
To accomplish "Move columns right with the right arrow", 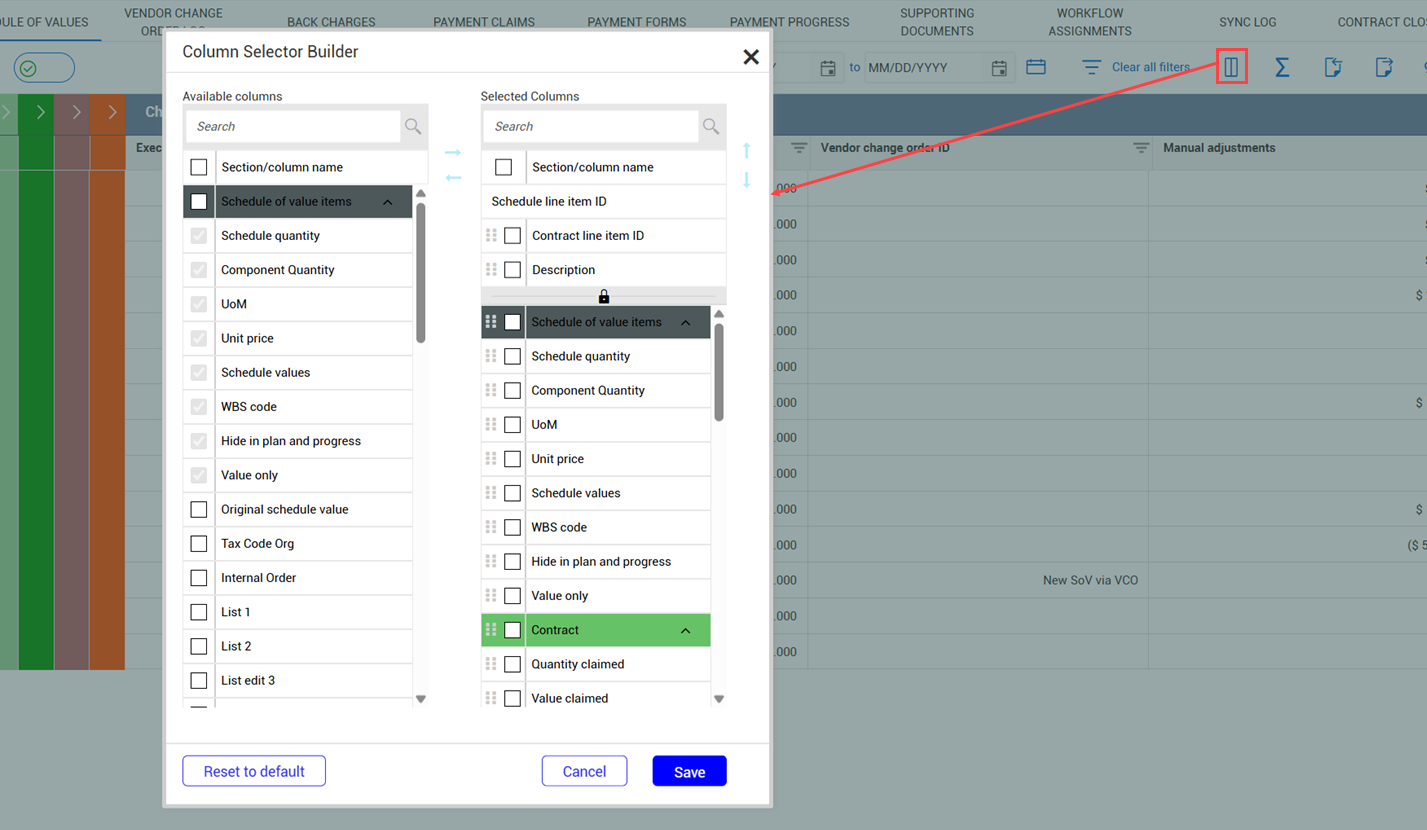I will (453, 152).
